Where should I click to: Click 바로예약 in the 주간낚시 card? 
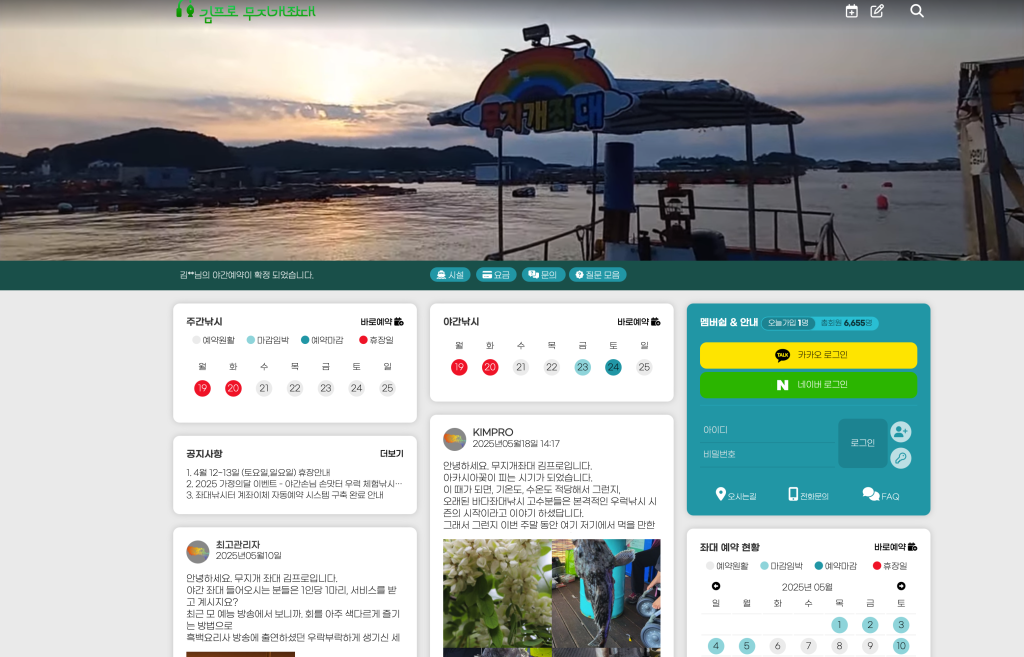tap(382, 322)
